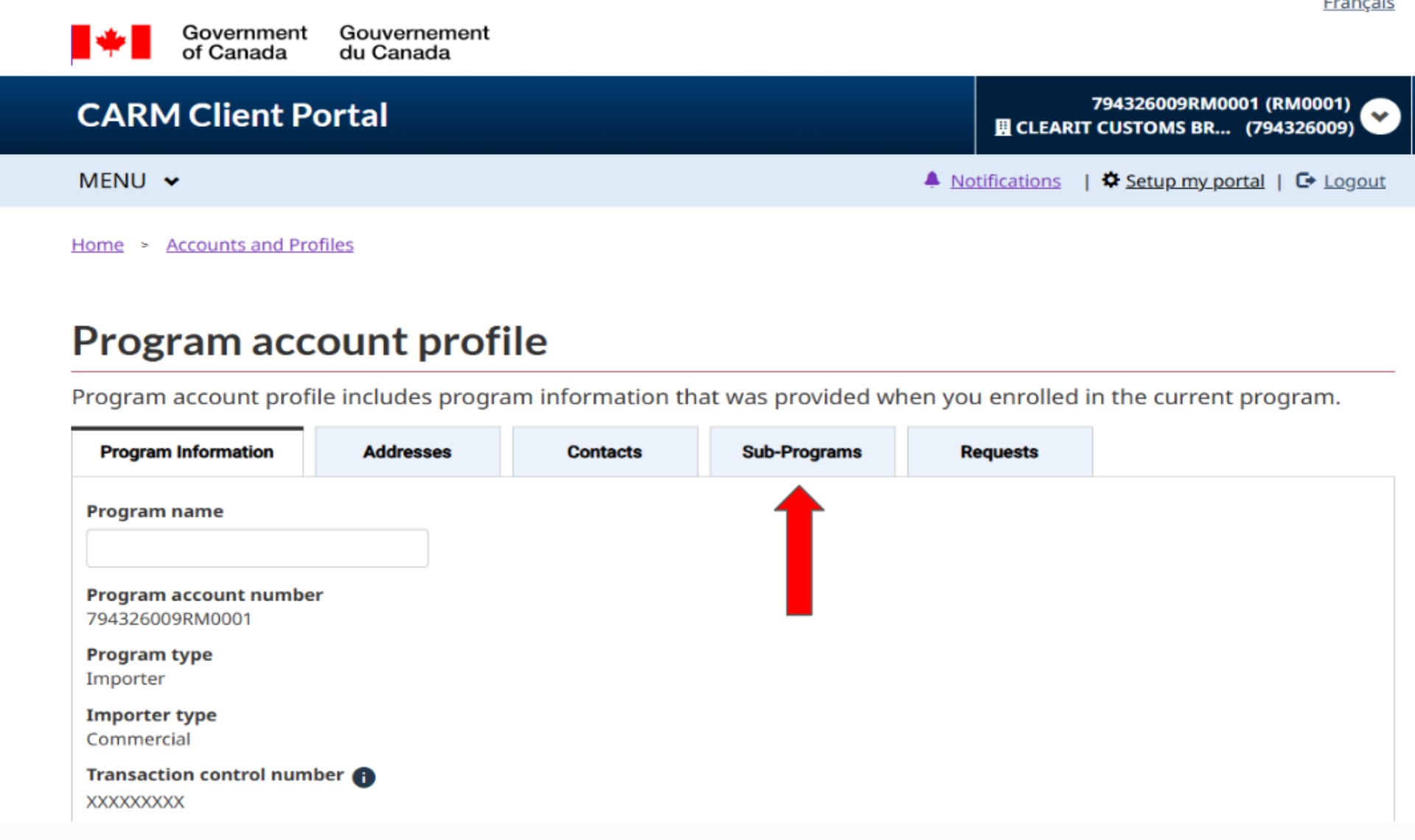Click the chevron next to MENU
Image resolution: width=1415 pixels, height=840 pixels.
[172, 181]
